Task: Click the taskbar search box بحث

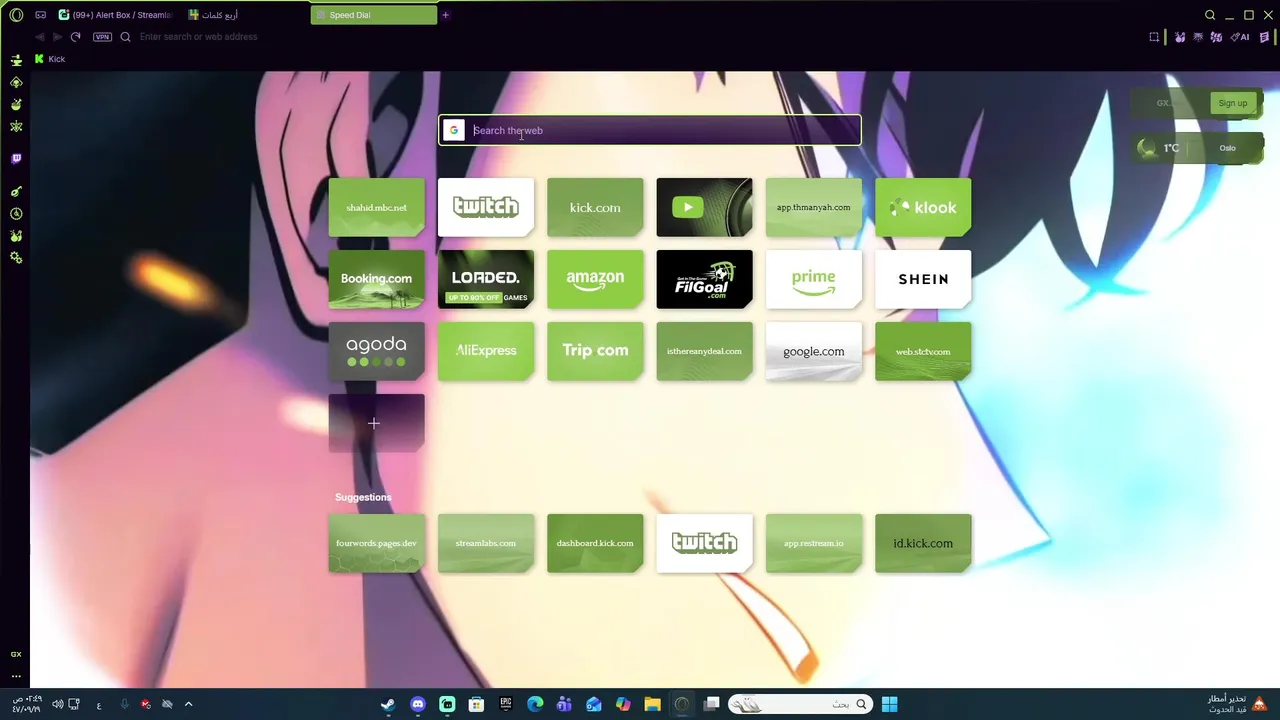Action: tap(798, 704)
